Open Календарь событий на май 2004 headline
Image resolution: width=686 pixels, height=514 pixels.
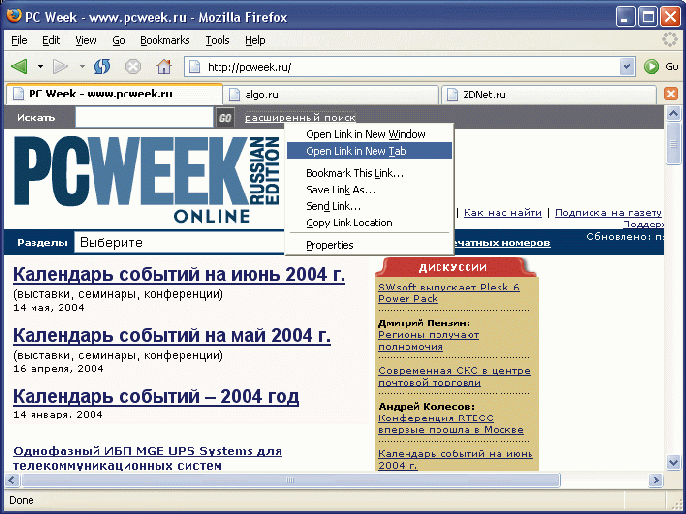172,336
